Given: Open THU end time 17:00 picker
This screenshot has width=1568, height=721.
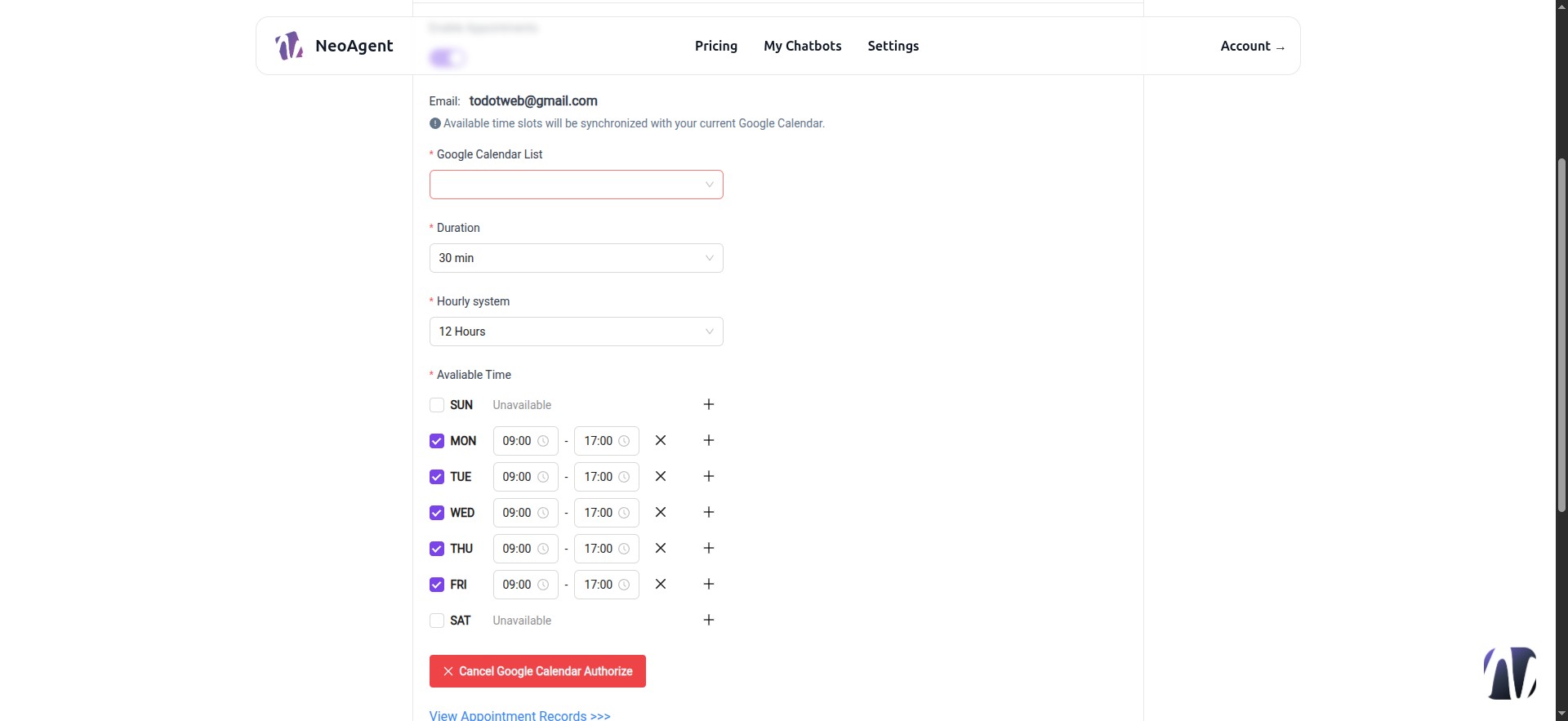Looking at the screenshot, I should coord(607,549).
